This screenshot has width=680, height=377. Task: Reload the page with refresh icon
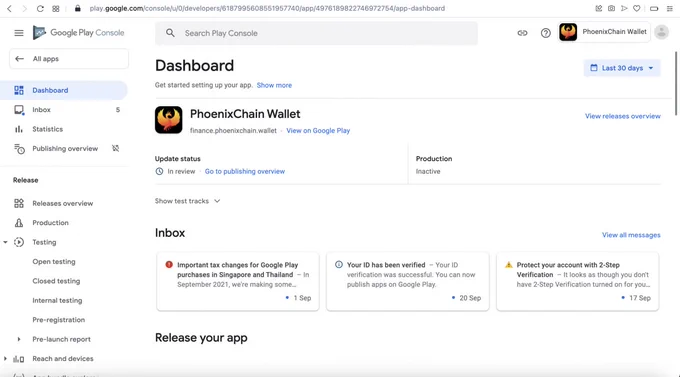[x=40, y=8]
